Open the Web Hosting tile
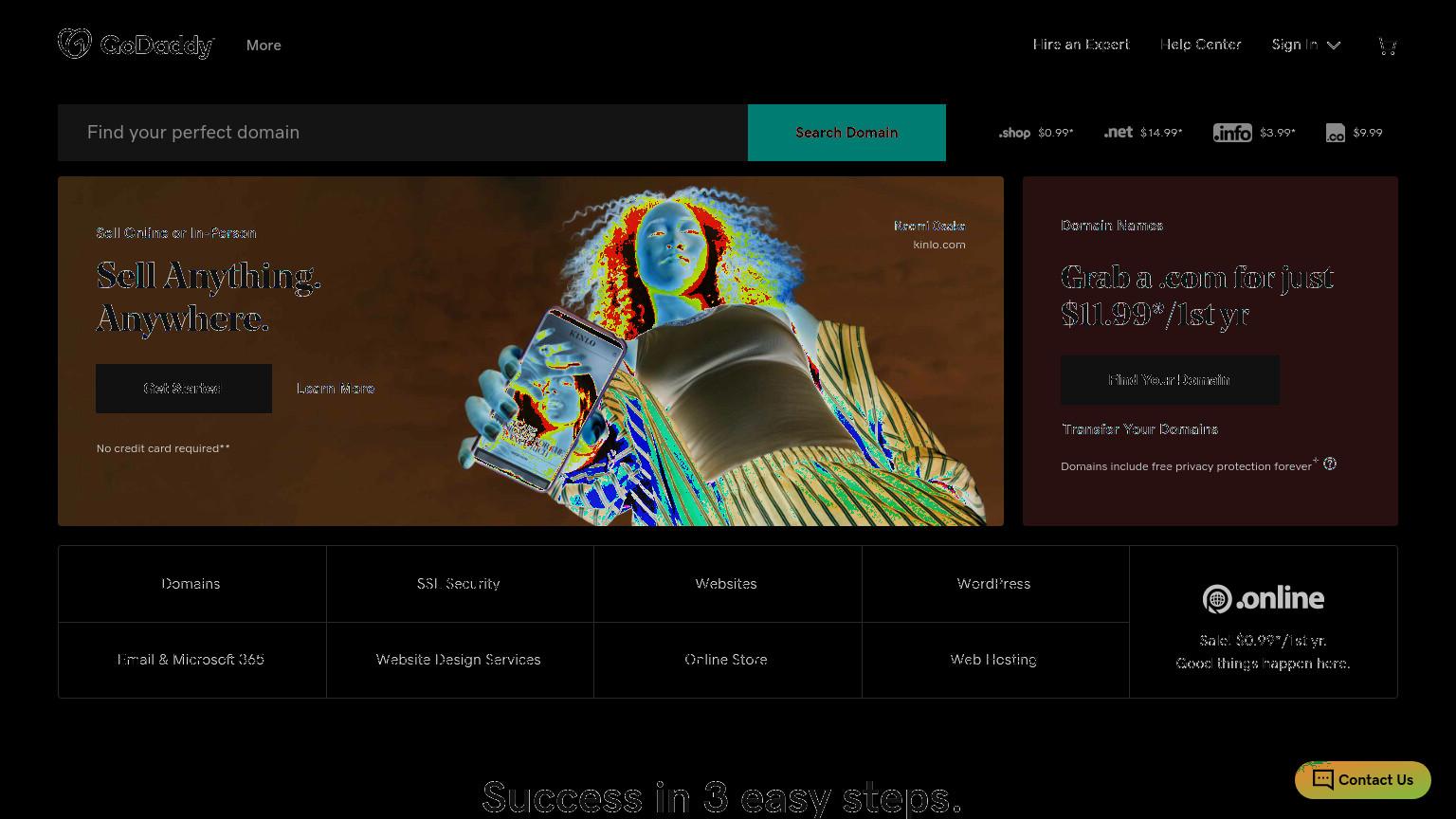The width and height of the screenshot is (1456, 819). pos(995,660)
